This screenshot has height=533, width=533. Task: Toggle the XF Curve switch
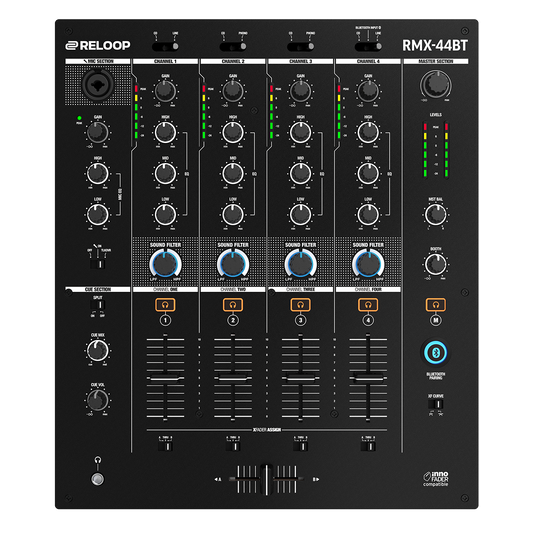point(436,404)
